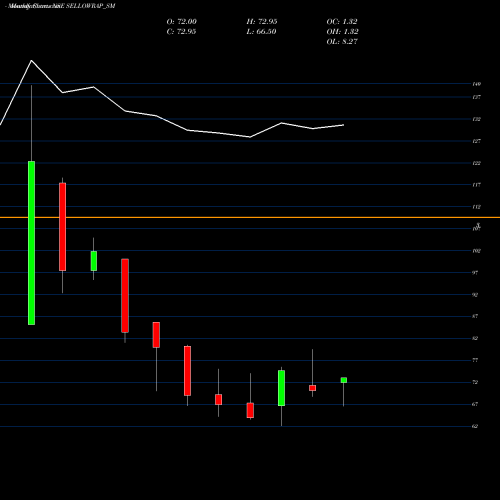The image size is (500, 500).
Task: Click the OH: 1.32 reading
Action: (342, 32)
